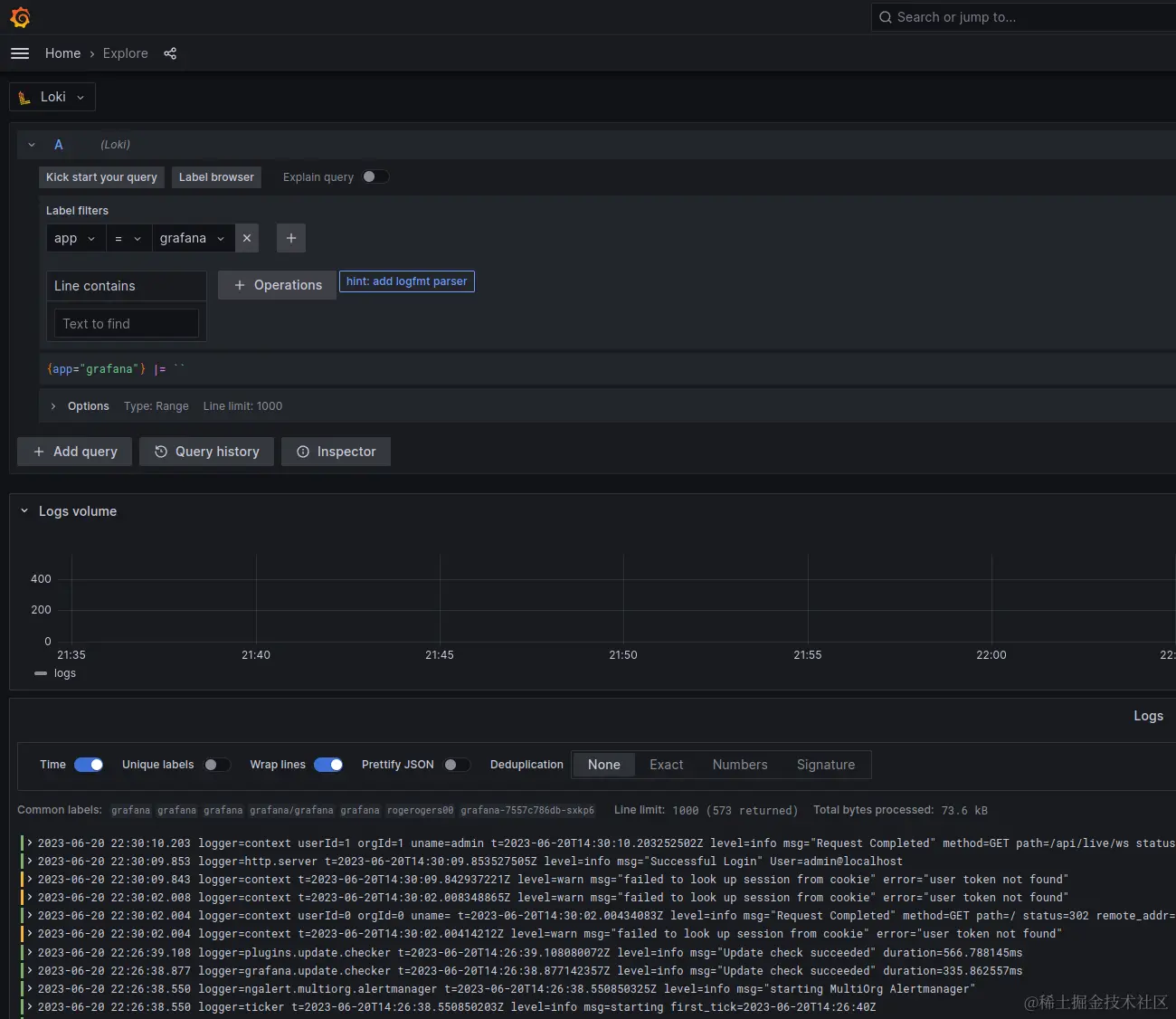
Task: Remove the app=grafana label filter
Action: coord(247,238)
